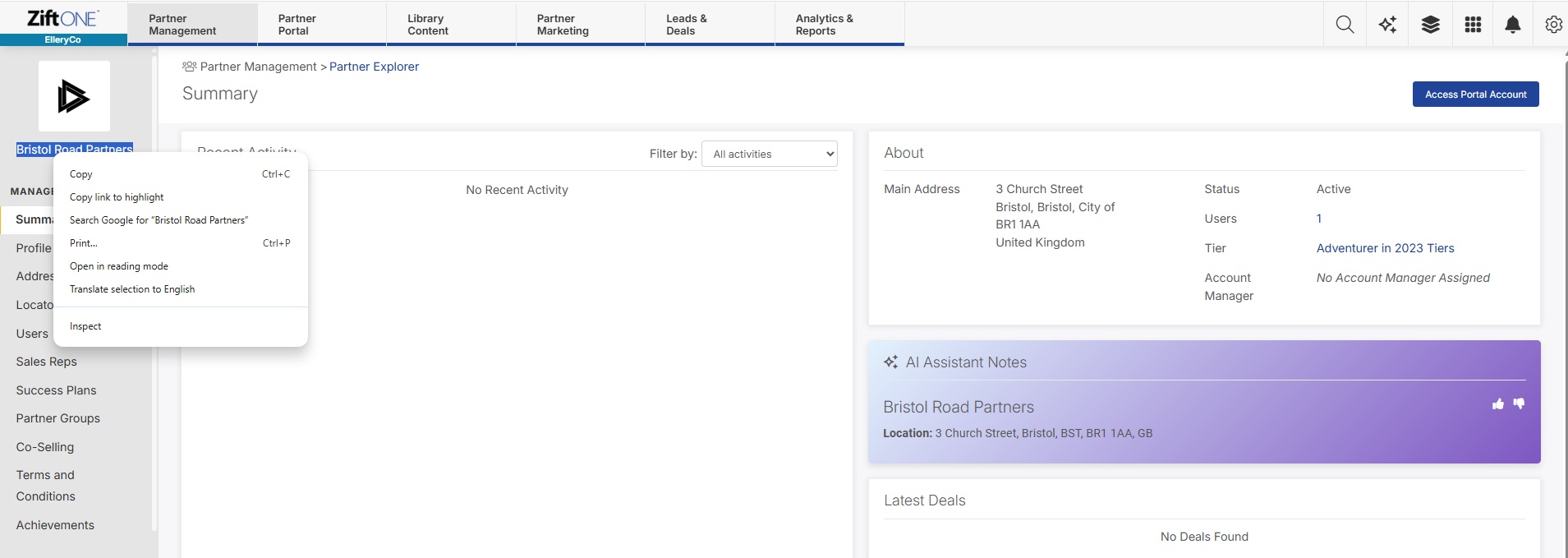Open the AI assistant sparkle icon in header
The width and height of the screenshot is (1568, 558).
tap(1387, 25)
